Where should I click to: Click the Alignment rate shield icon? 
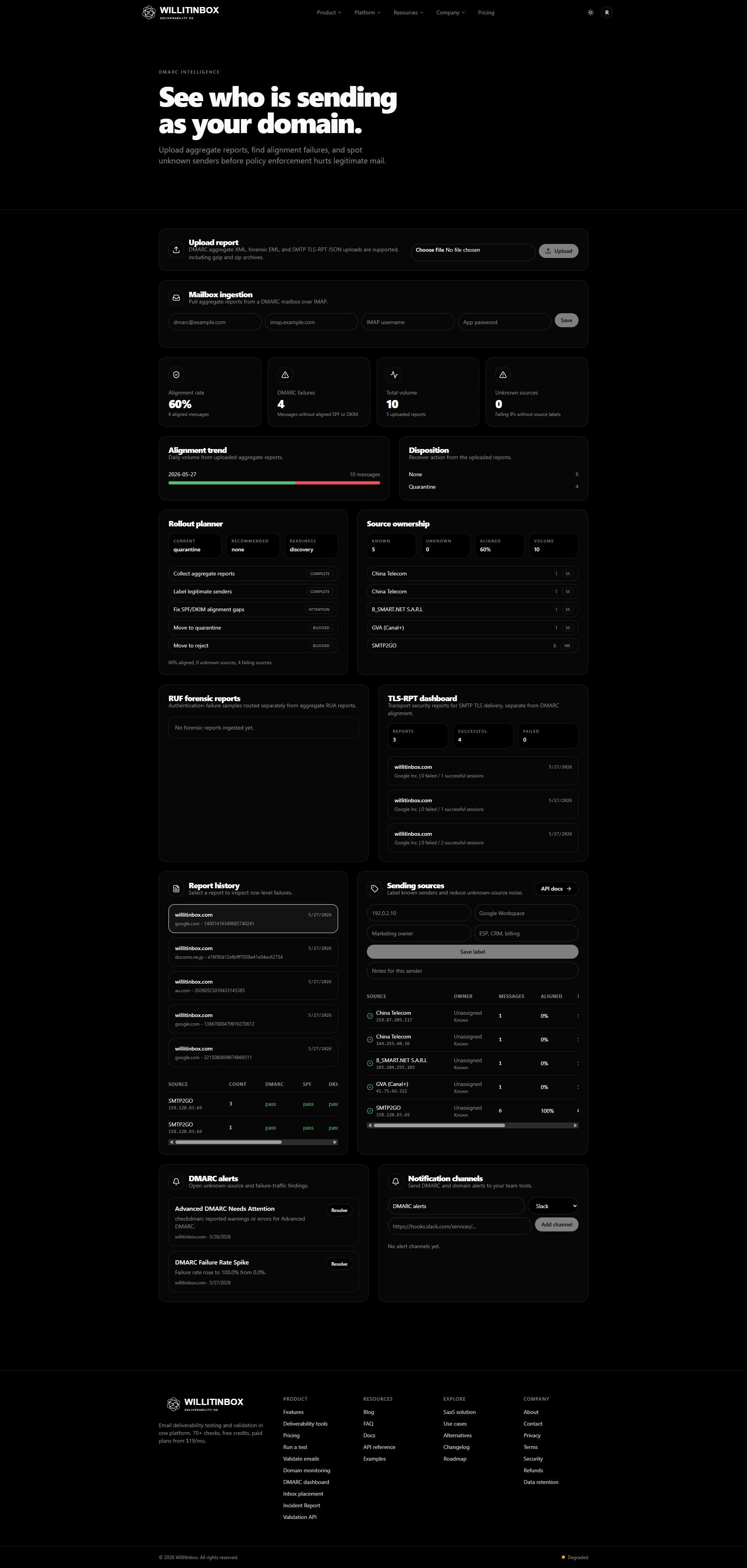(x=176, y=374)
